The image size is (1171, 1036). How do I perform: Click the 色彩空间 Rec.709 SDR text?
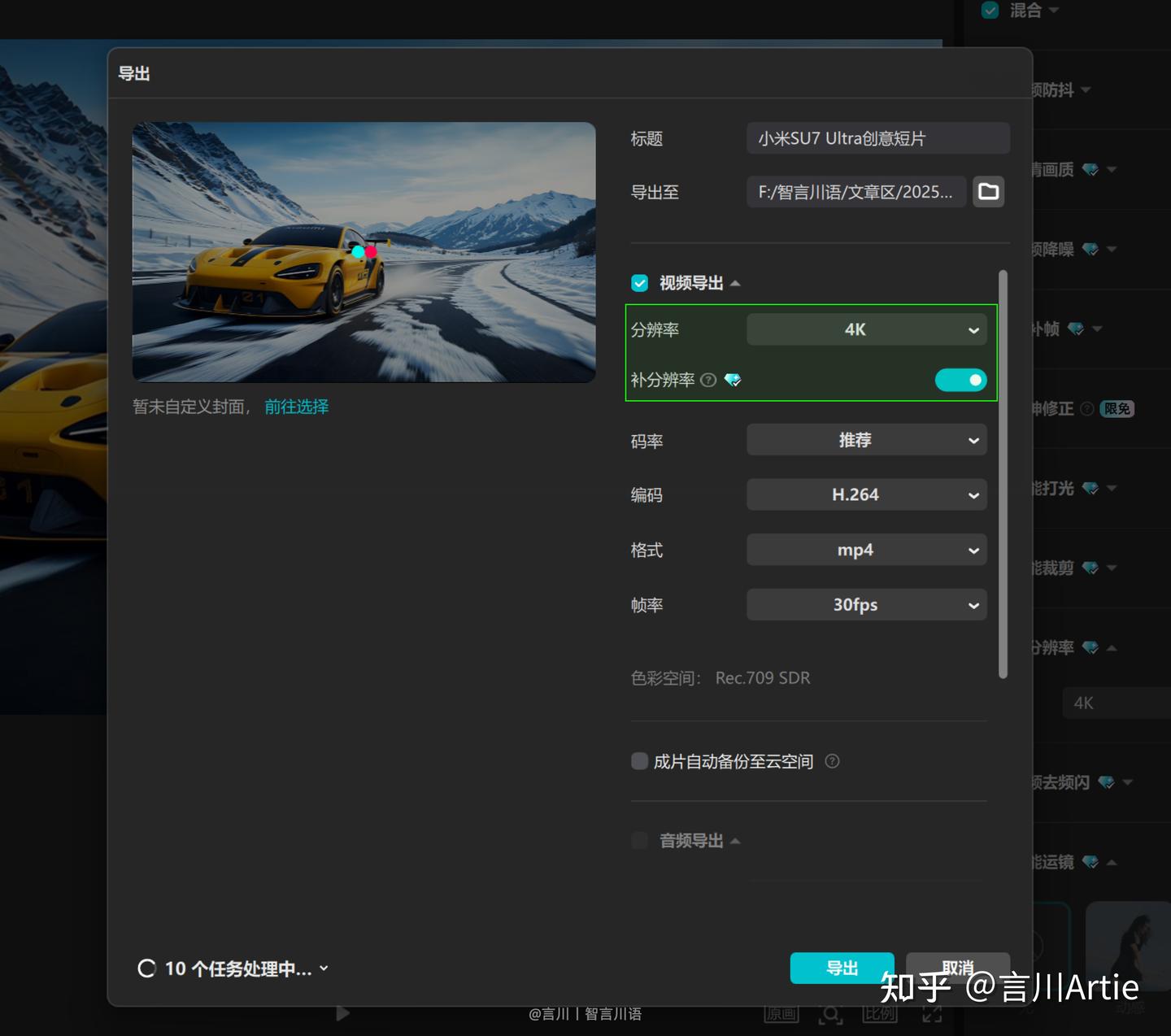click(720, 678)
